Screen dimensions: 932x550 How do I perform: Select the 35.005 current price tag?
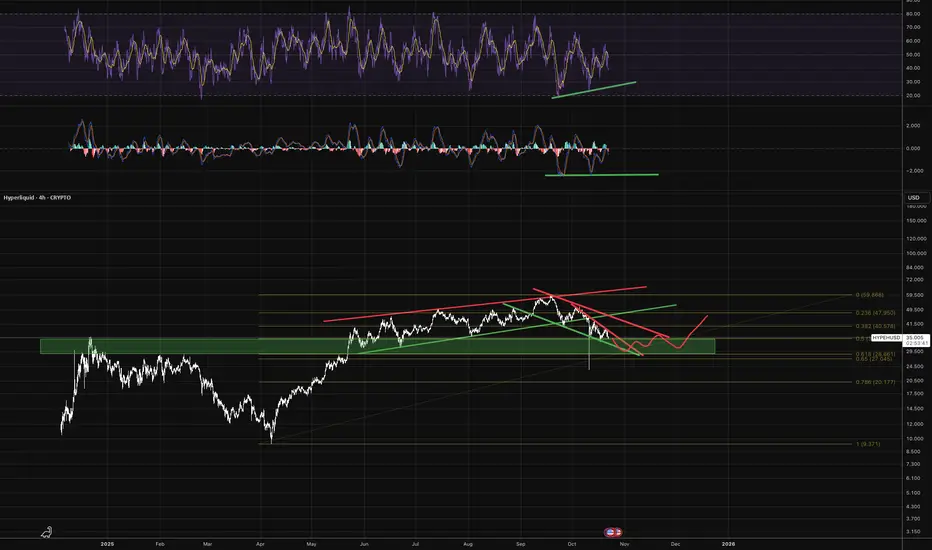coord(915,337)
